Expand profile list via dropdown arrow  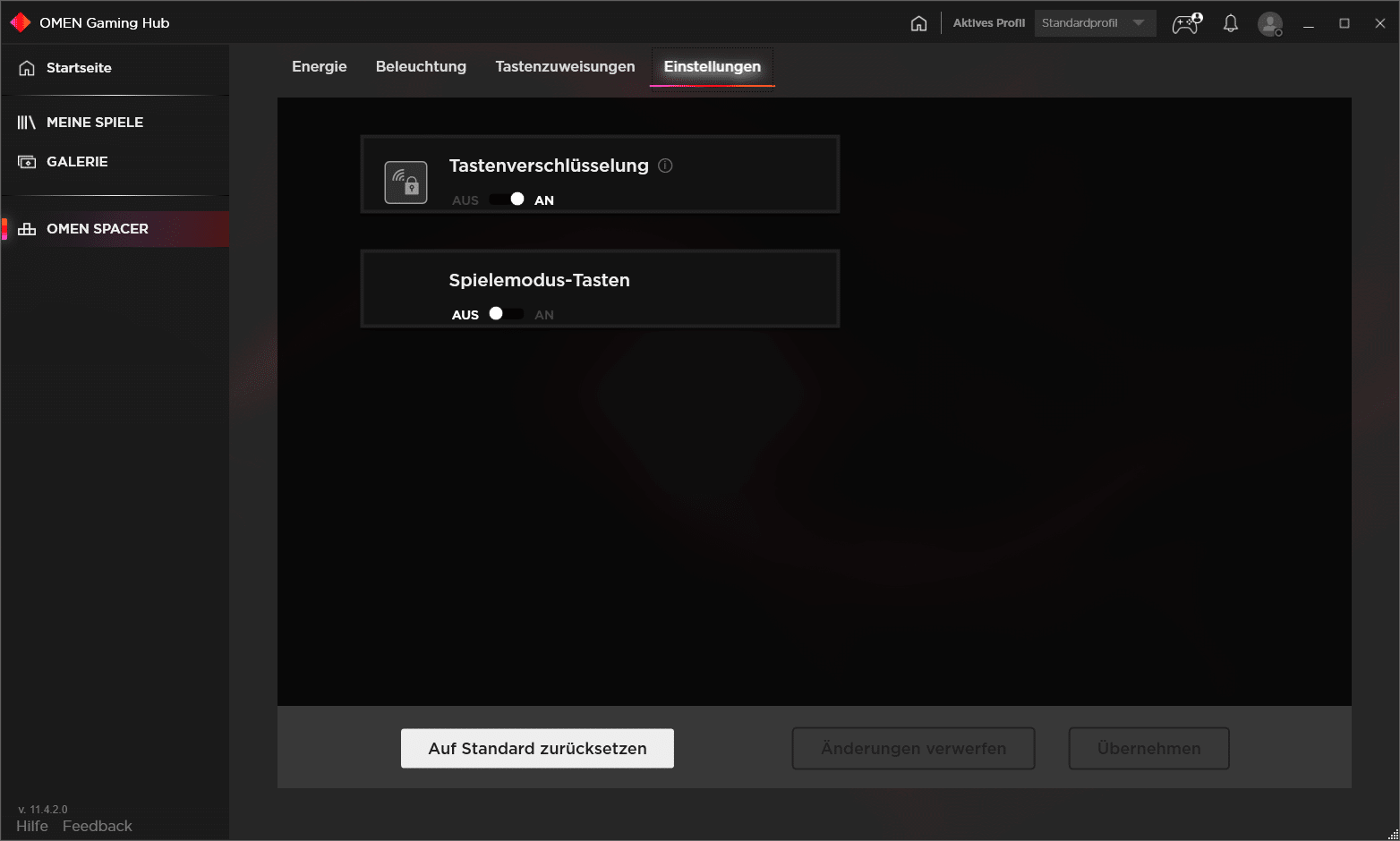(x=1138, y=23)
